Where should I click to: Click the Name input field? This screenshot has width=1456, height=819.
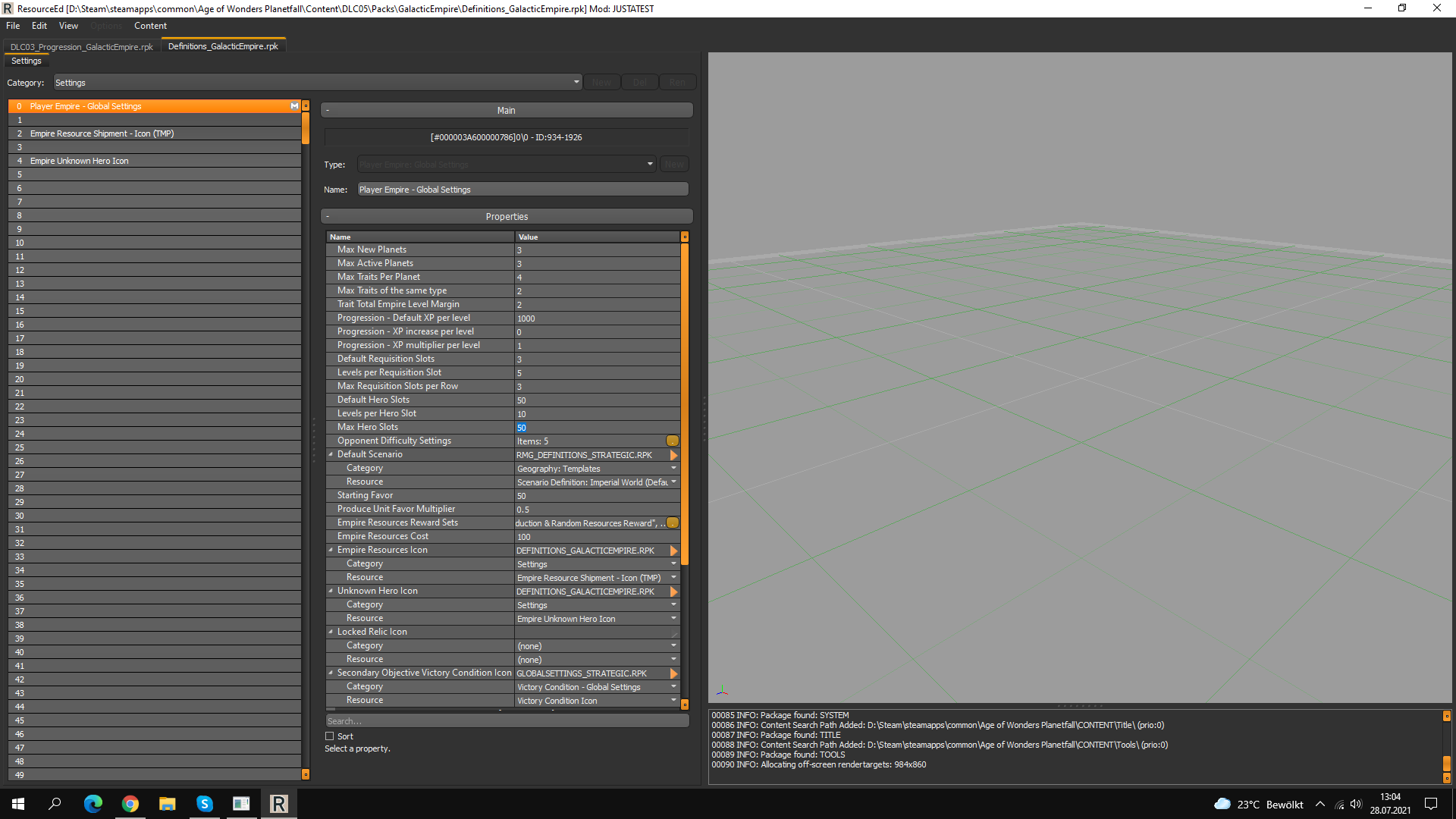[x=522, y=190]
